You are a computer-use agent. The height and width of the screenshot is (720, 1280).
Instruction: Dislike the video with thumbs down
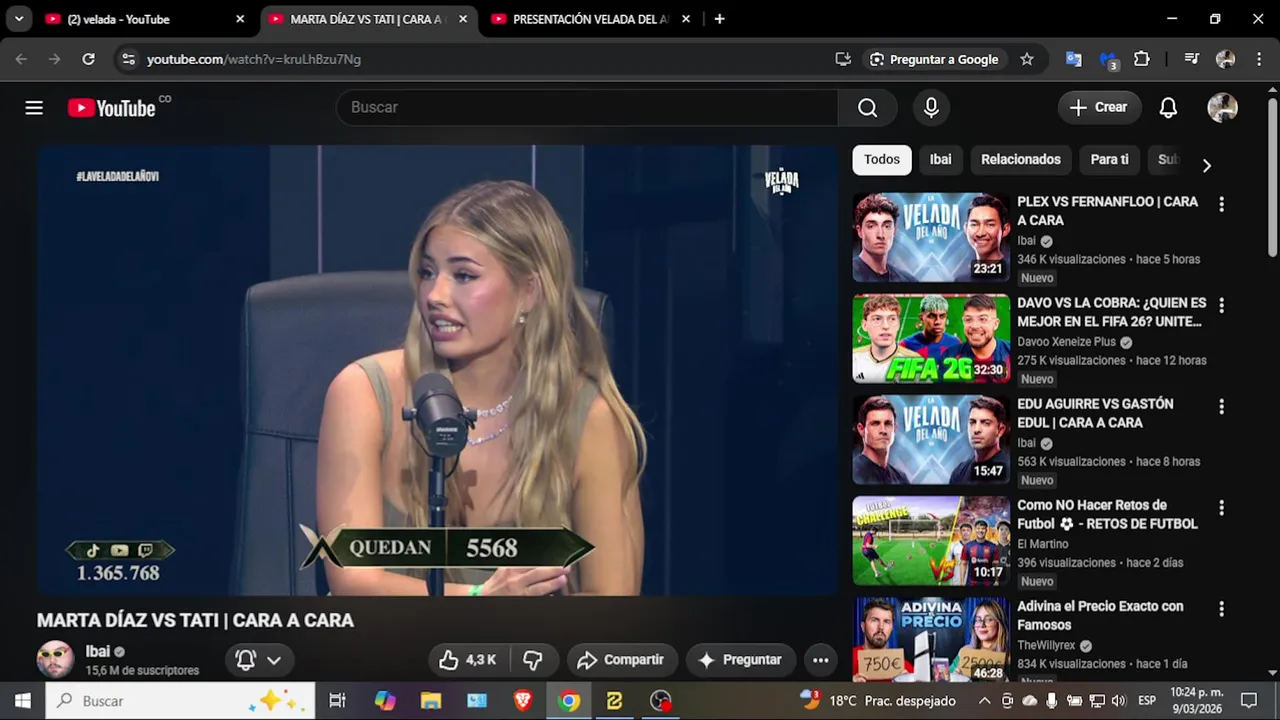[533, 660]
